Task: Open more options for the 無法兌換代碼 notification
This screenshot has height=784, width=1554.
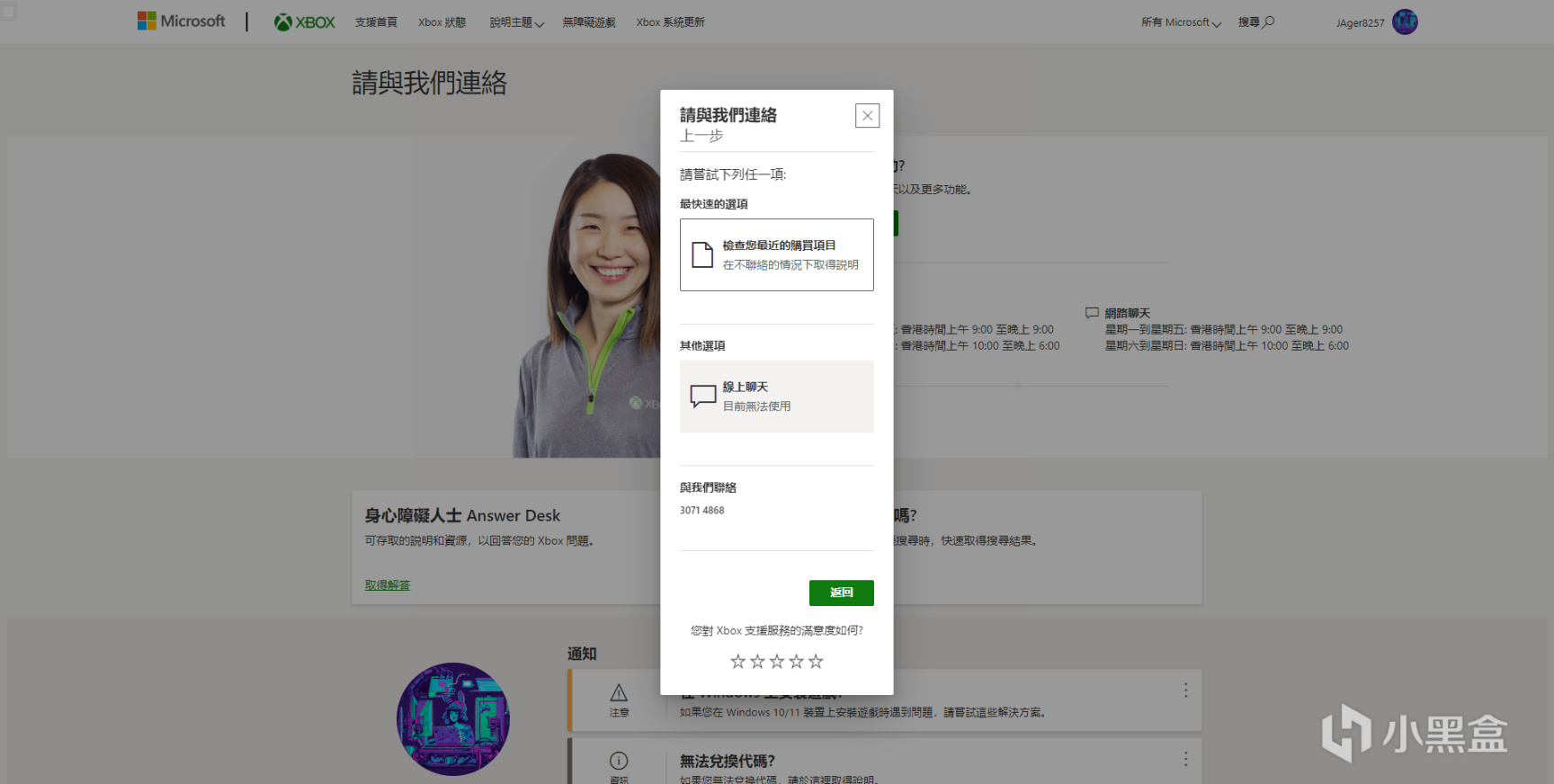Action: (1185, 759)
